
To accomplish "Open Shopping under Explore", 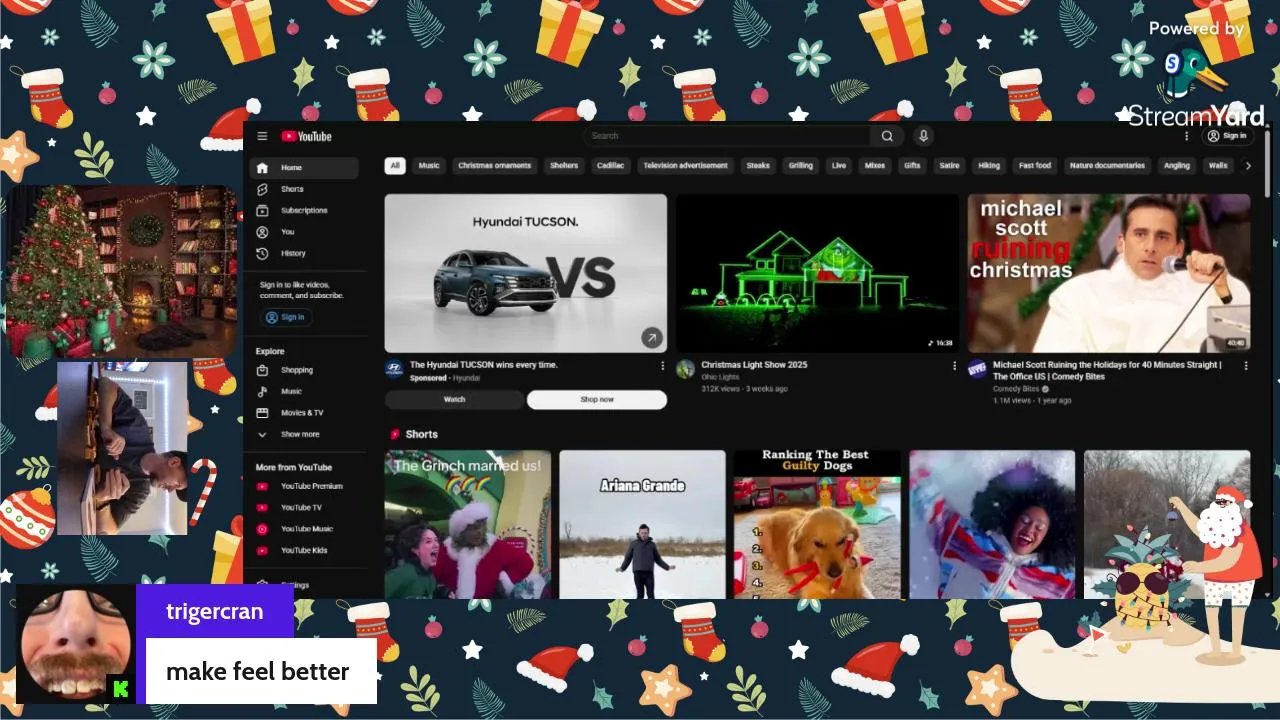I will [x=305, y=370].
